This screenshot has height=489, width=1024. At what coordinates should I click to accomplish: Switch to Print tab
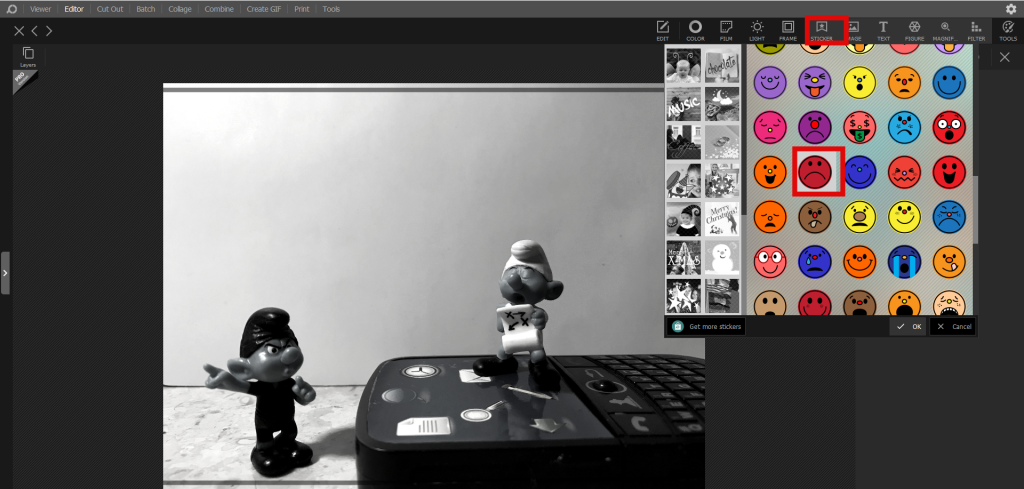coord(301,9)
